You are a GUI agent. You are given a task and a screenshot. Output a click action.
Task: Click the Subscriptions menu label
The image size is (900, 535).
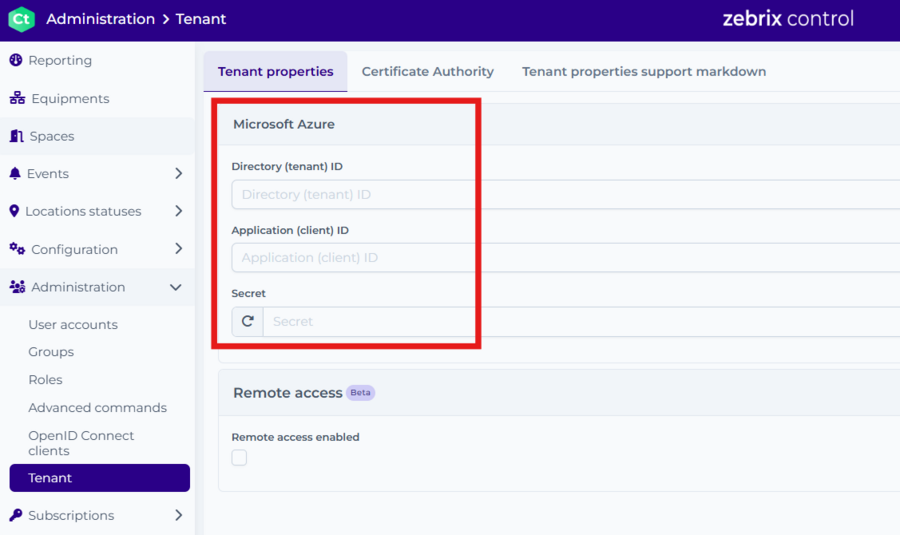click(71, 515)
